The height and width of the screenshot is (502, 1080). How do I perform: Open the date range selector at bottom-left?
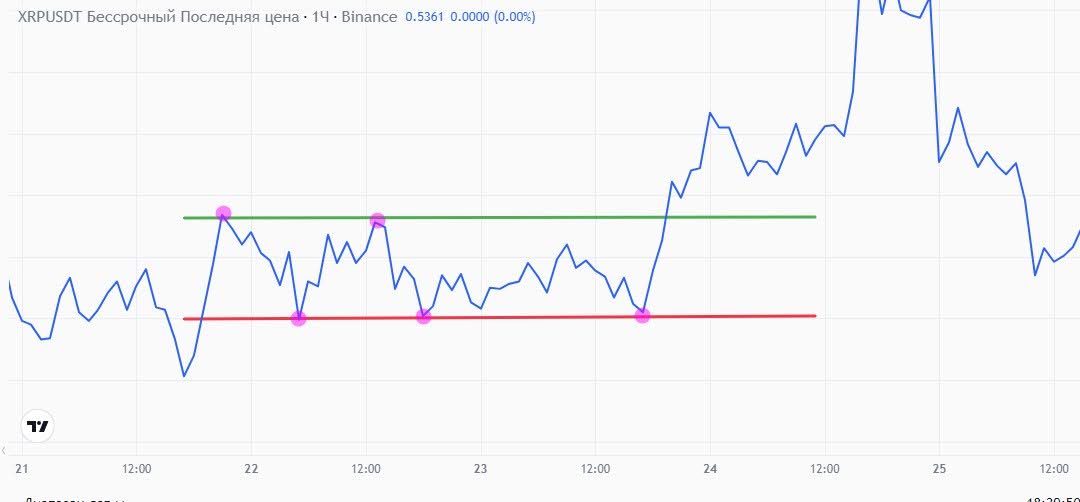74,499
